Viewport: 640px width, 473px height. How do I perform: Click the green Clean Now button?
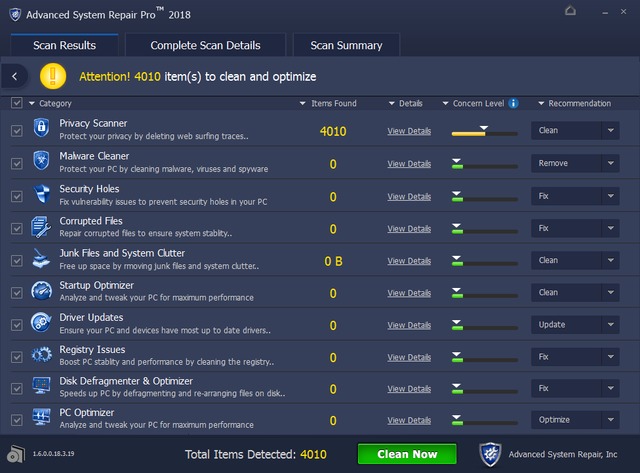pyautogui.click(x=407, y=454)
